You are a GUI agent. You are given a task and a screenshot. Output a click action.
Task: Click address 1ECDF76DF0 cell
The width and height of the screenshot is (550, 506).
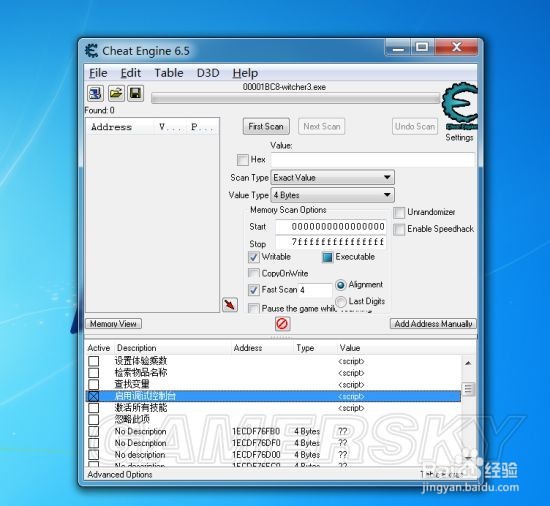coord(256,443)
